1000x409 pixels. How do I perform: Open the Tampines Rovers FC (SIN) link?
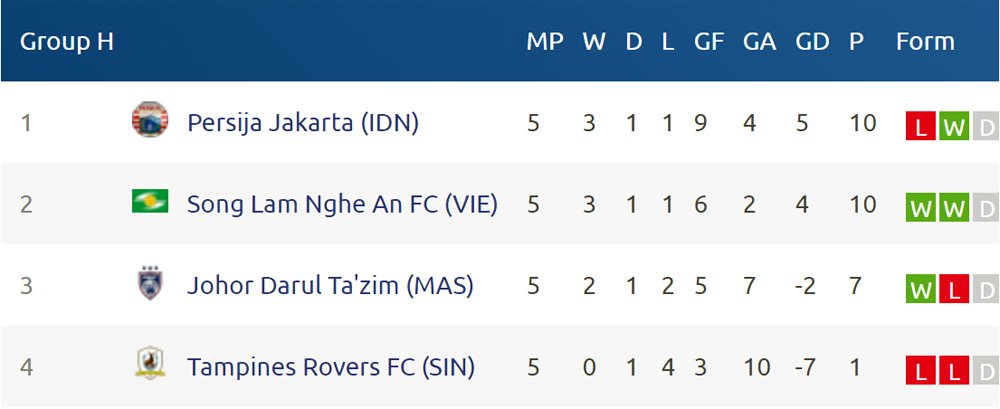tap(330, 368)
